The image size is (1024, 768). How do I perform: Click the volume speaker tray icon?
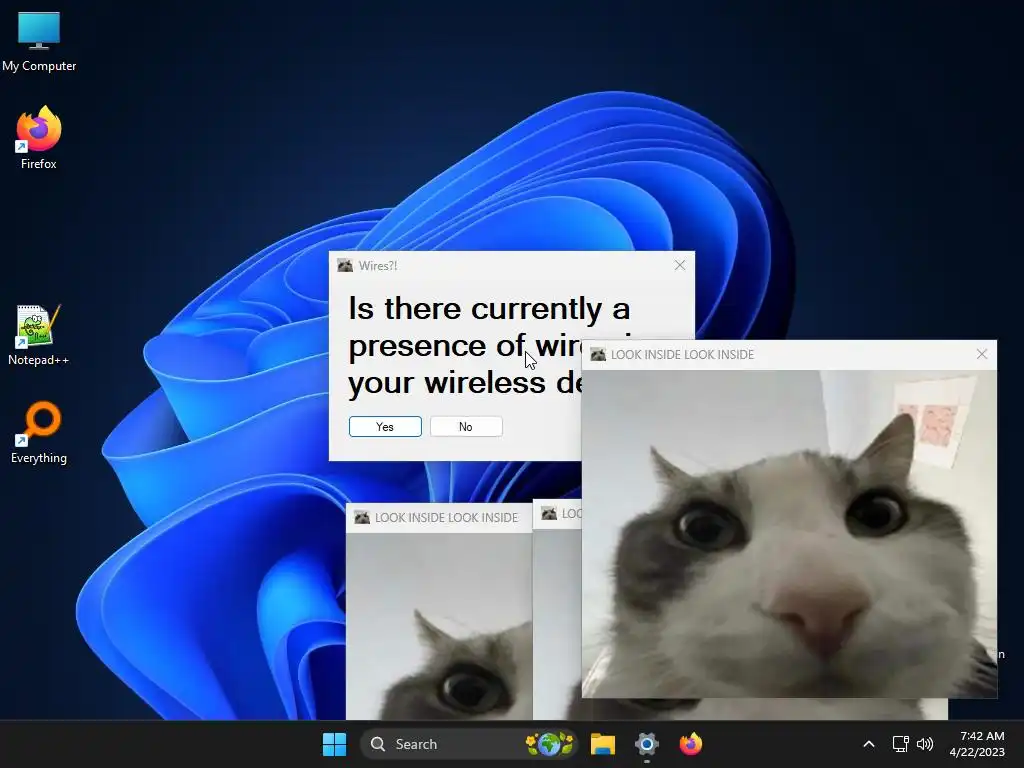pos(925,744)
